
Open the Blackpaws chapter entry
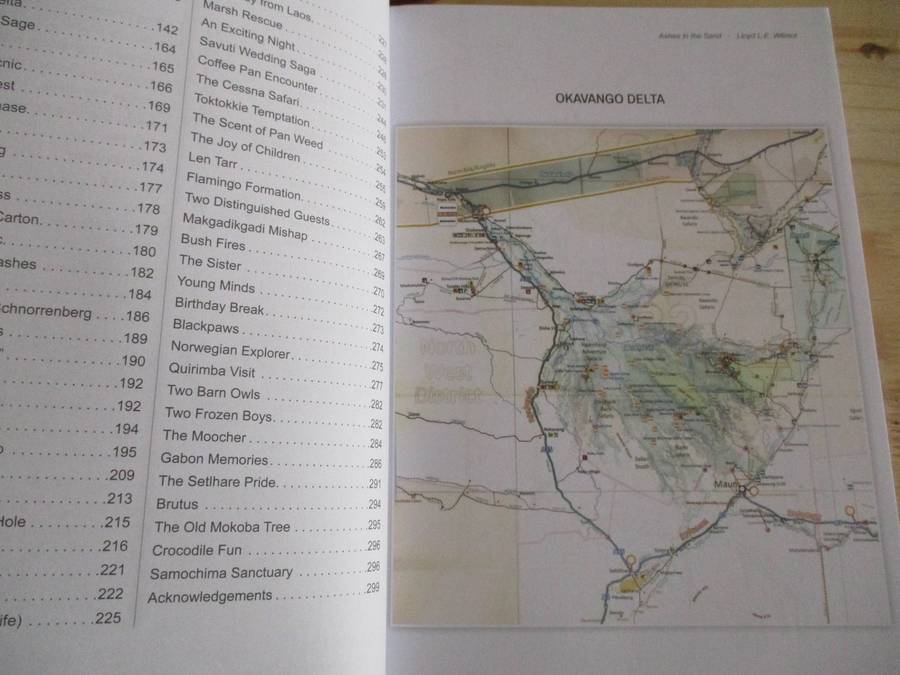pyautogui.click(x=206, y=326)
